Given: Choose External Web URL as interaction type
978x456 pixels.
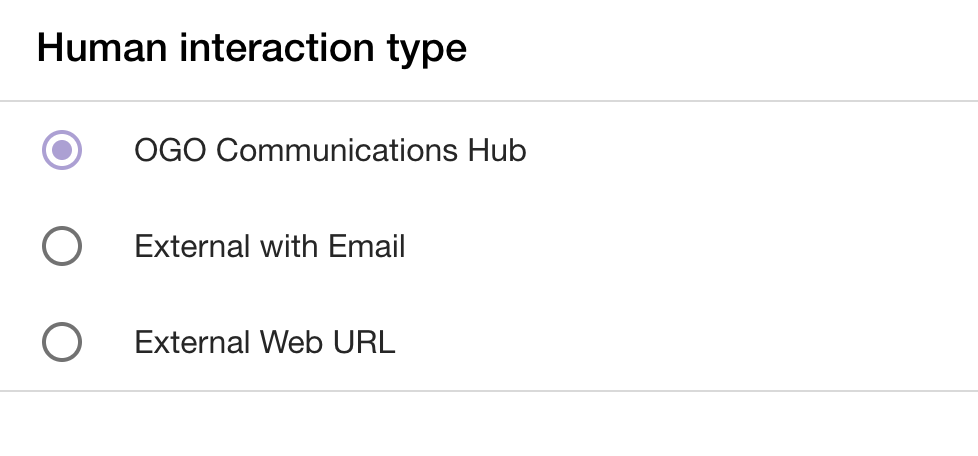Looking at the screenshot, I should pos(62,343).
